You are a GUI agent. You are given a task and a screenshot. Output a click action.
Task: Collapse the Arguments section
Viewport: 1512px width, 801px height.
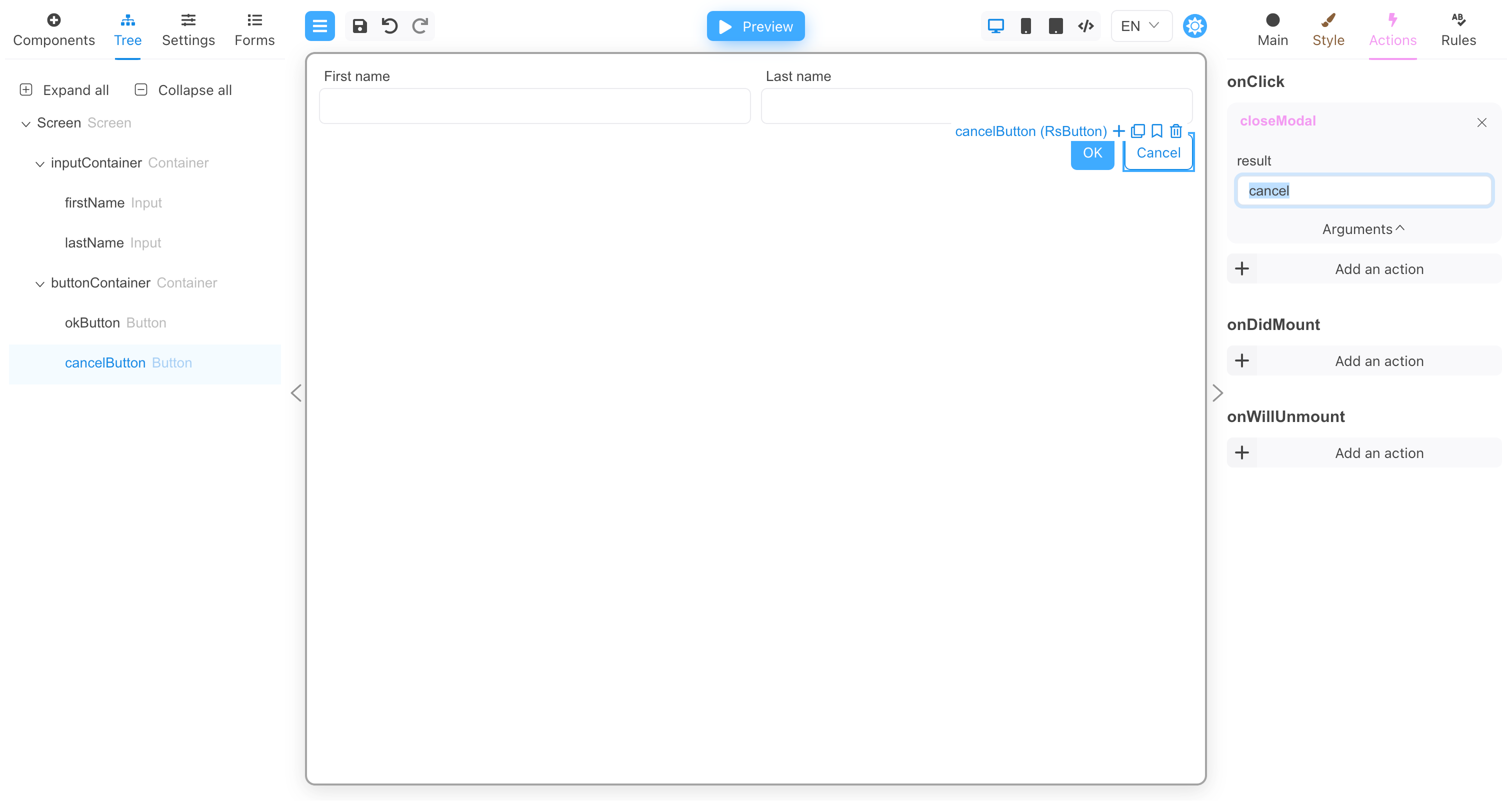coord(1362,229)
